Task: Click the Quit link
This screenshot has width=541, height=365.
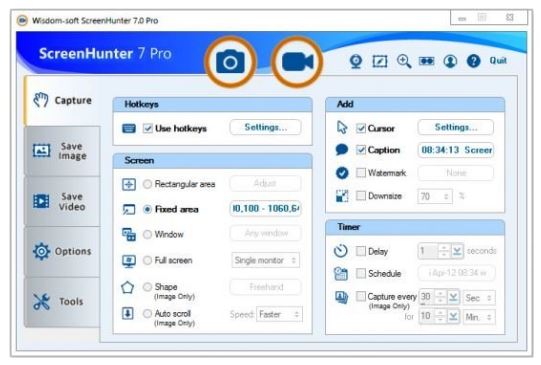Action: 498,61
